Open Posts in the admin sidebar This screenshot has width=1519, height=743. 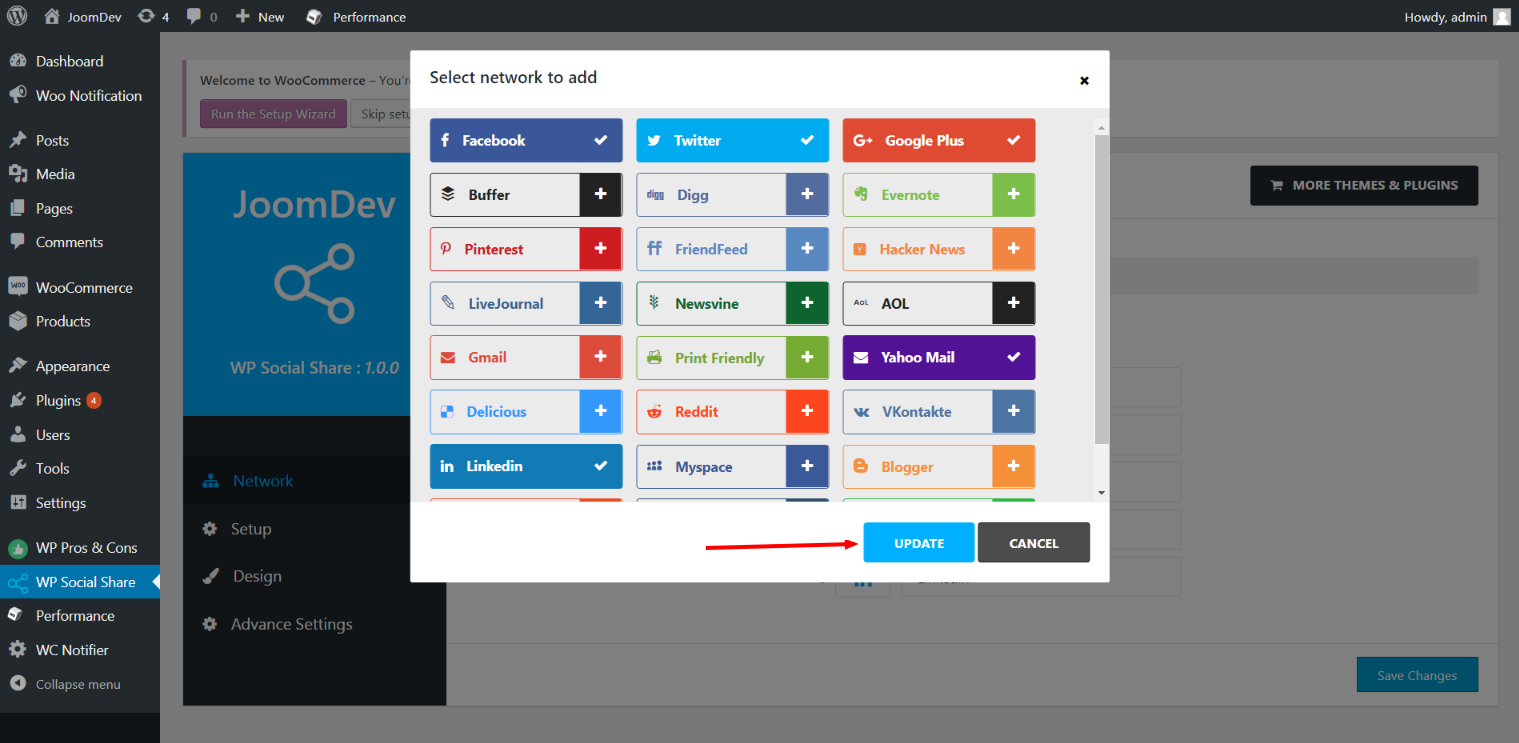[80, 140]
